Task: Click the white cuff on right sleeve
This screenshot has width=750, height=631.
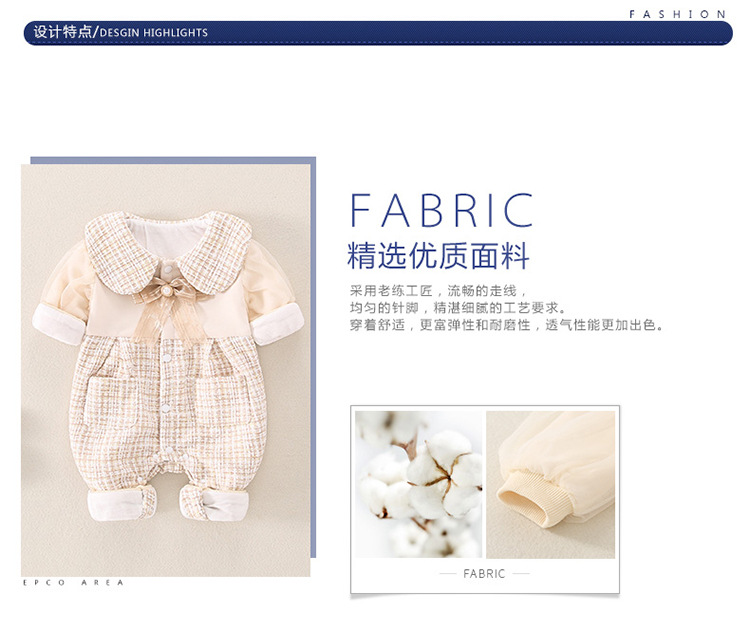Action: [280, 321]
